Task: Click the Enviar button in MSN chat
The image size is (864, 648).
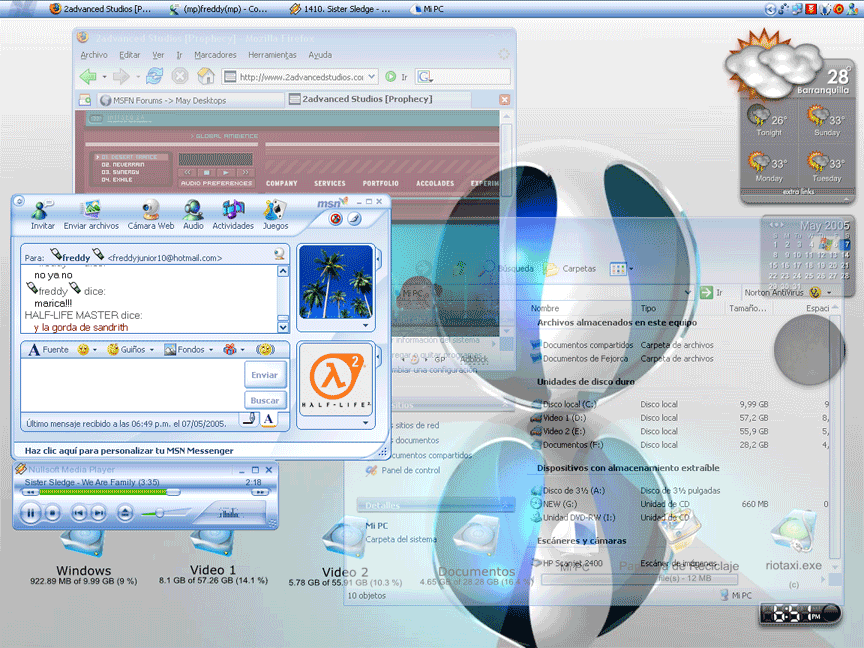Action: coord(265,375)
